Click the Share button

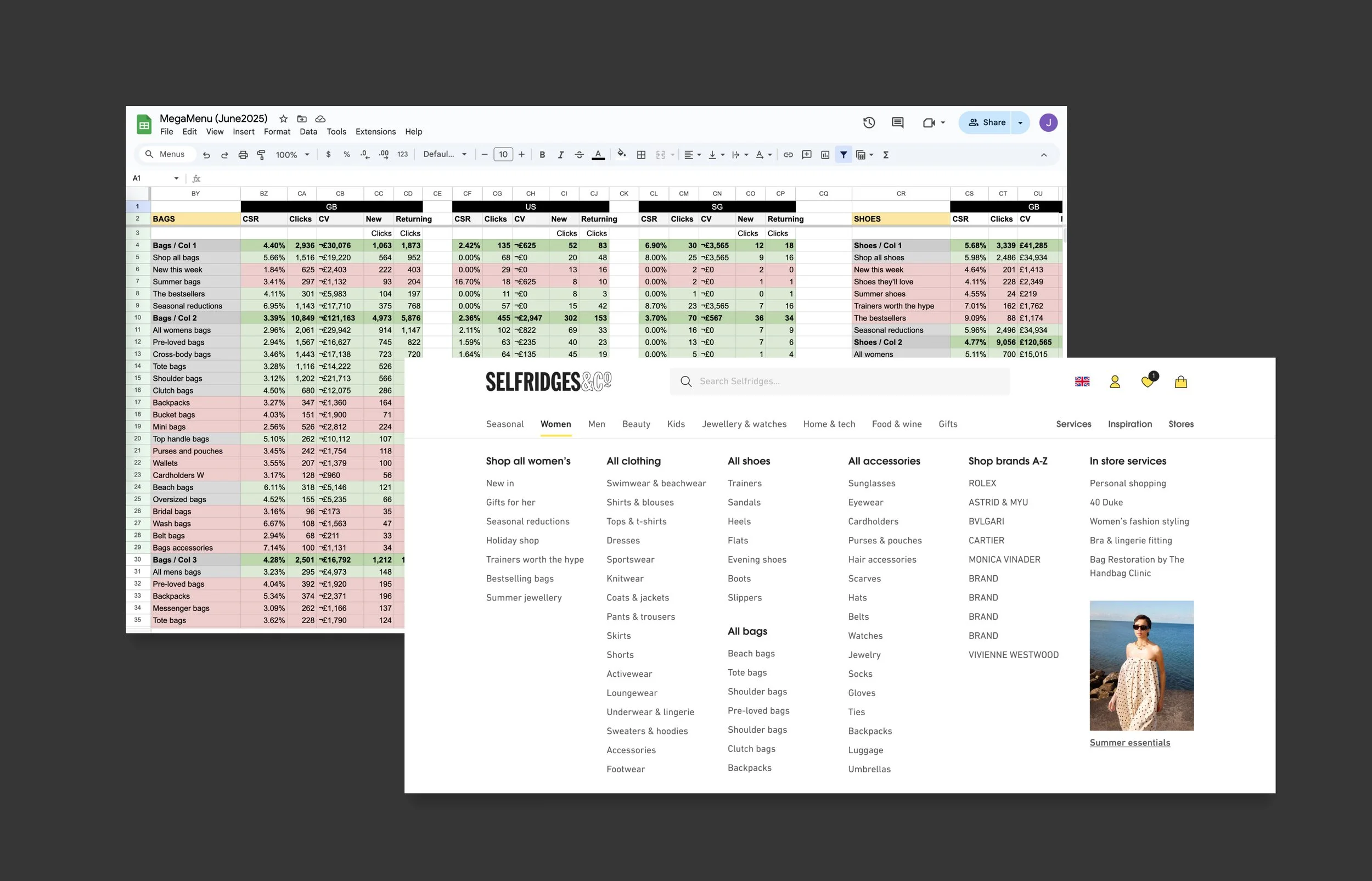click(987, 122)
